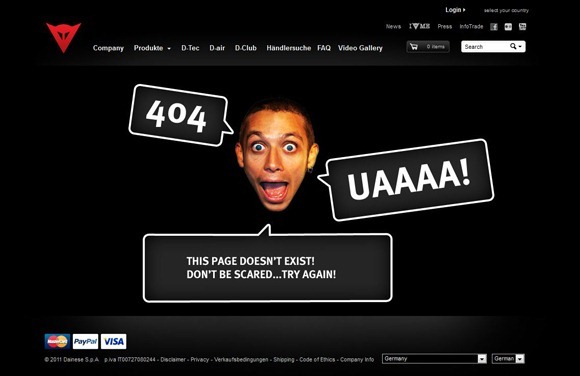Click the Code of Ethics link
The image size is (580, 376).
317,359
